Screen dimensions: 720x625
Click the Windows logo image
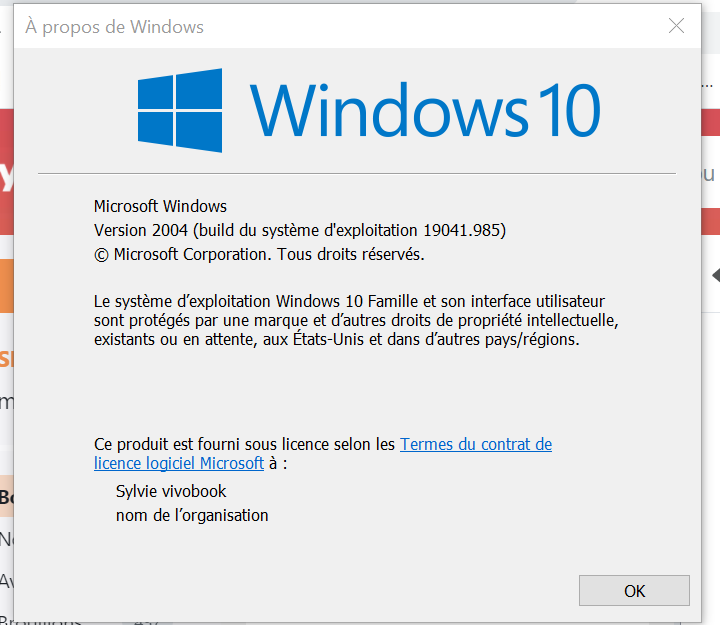180,110
